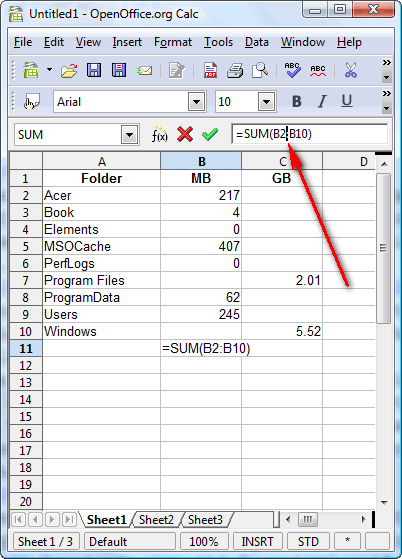Switch to the Sheet2 tab
402x559 pixels.
point(156,519)
